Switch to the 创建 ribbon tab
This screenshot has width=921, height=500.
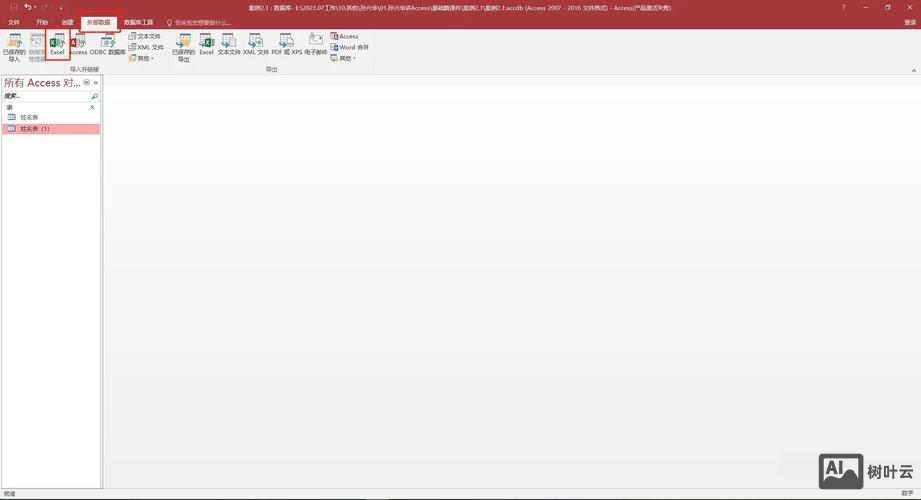pyautogui.click(x=67, y=22)
